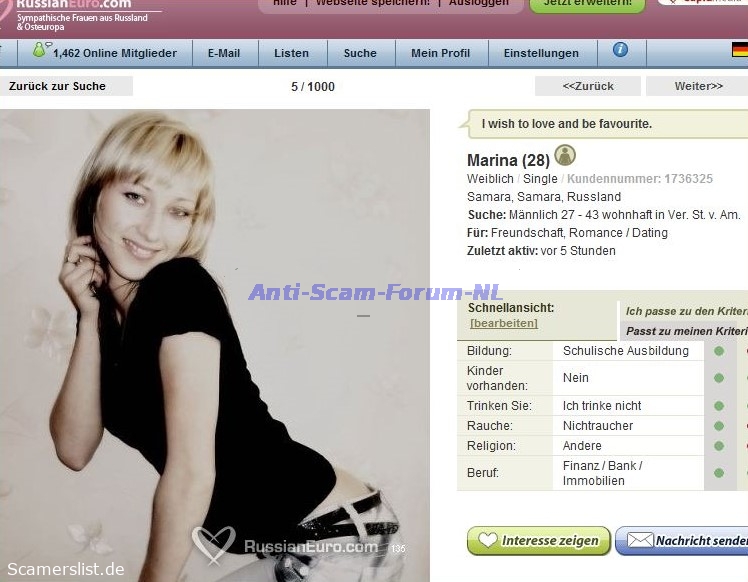This screenshot has width=748, height=582.
Task: Open the Listen menu
Action: (x=291, y=53)
